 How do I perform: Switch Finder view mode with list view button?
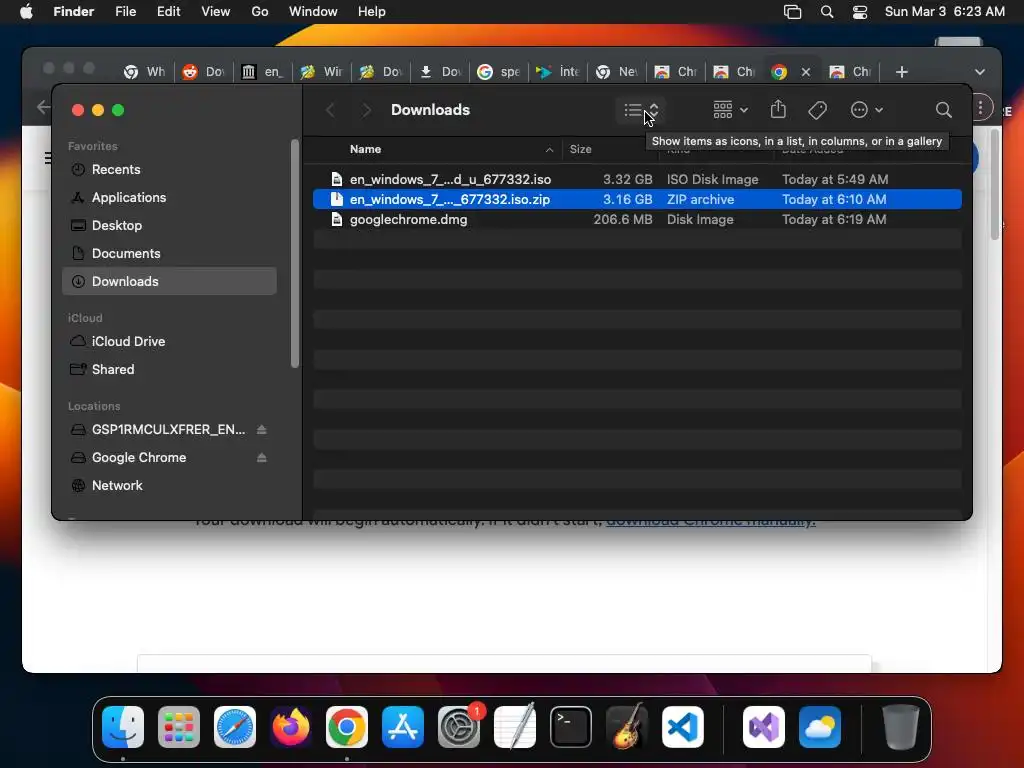(x=640, y=110)
